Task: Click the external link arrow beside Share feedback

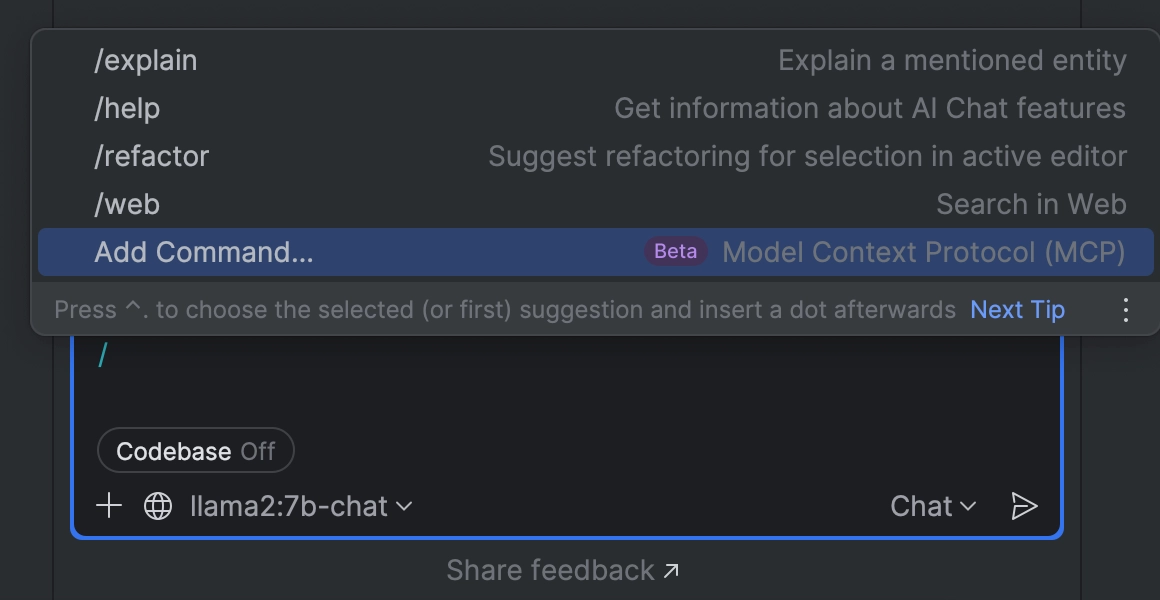Action: click(x=670, y=569)
